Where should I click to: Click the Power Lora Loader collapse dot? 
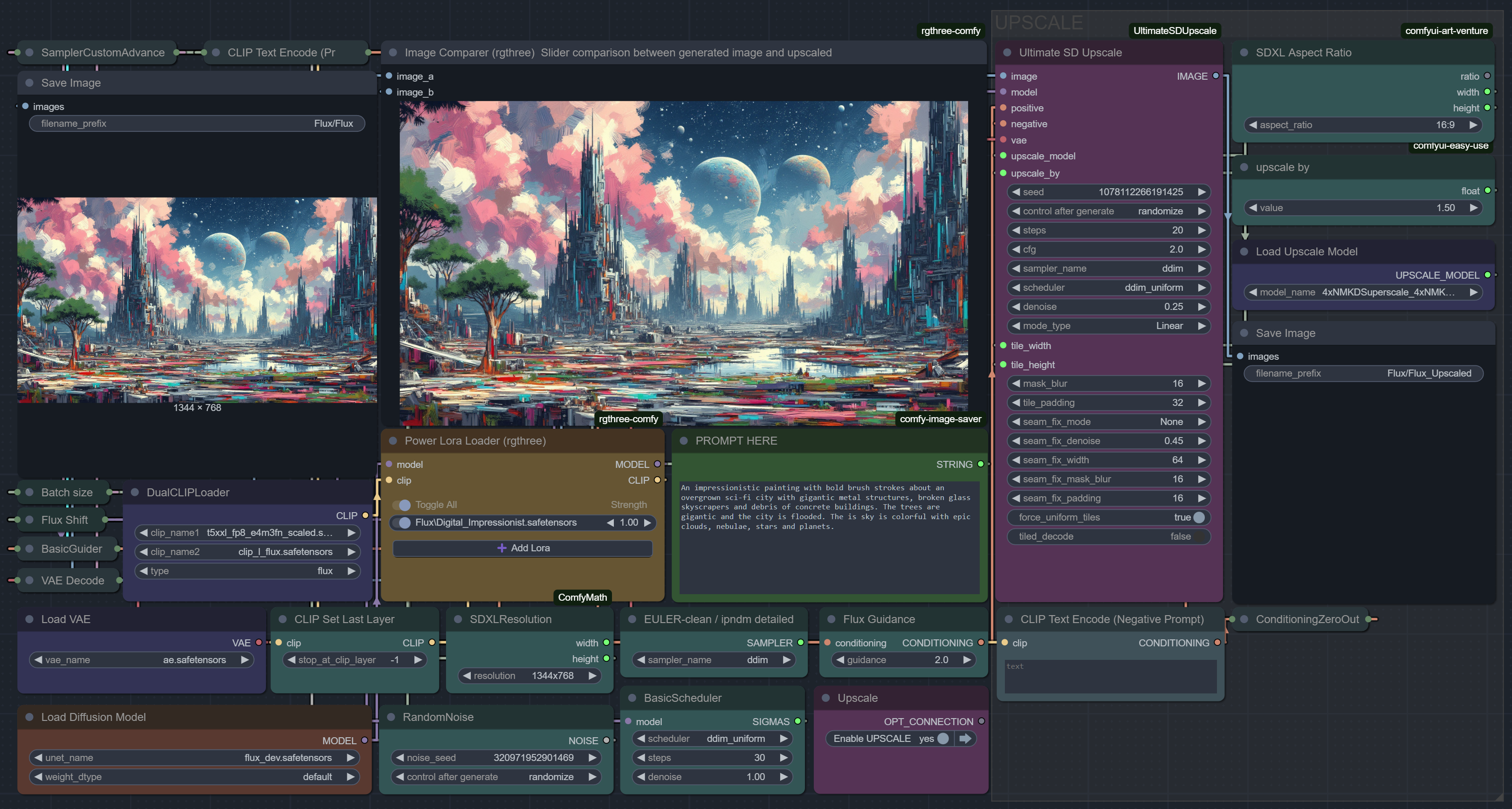(392, 440)
